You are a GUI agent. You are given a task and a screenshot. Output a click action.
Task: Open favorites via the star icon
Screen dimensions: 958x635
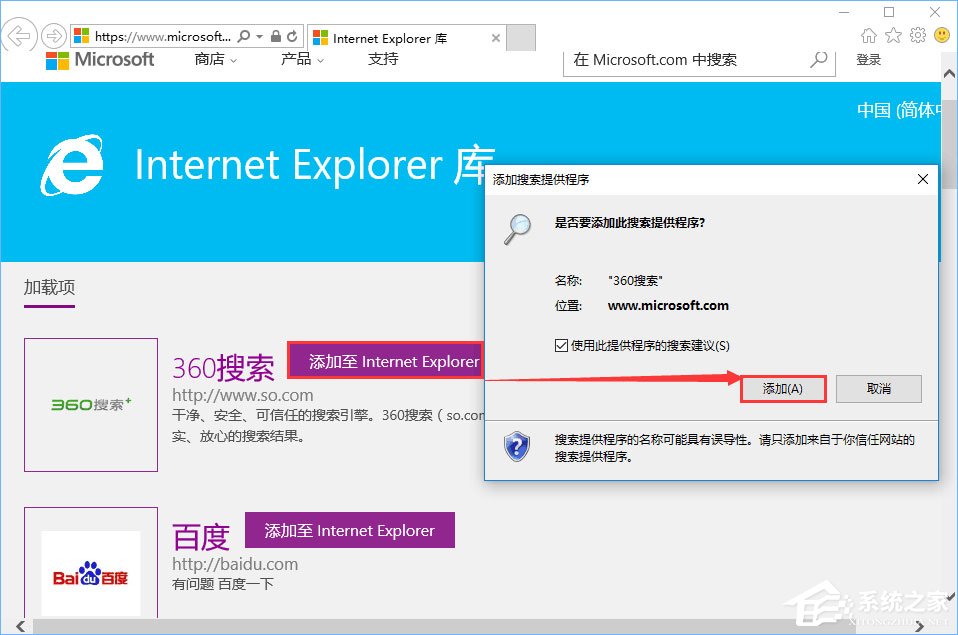893,34
